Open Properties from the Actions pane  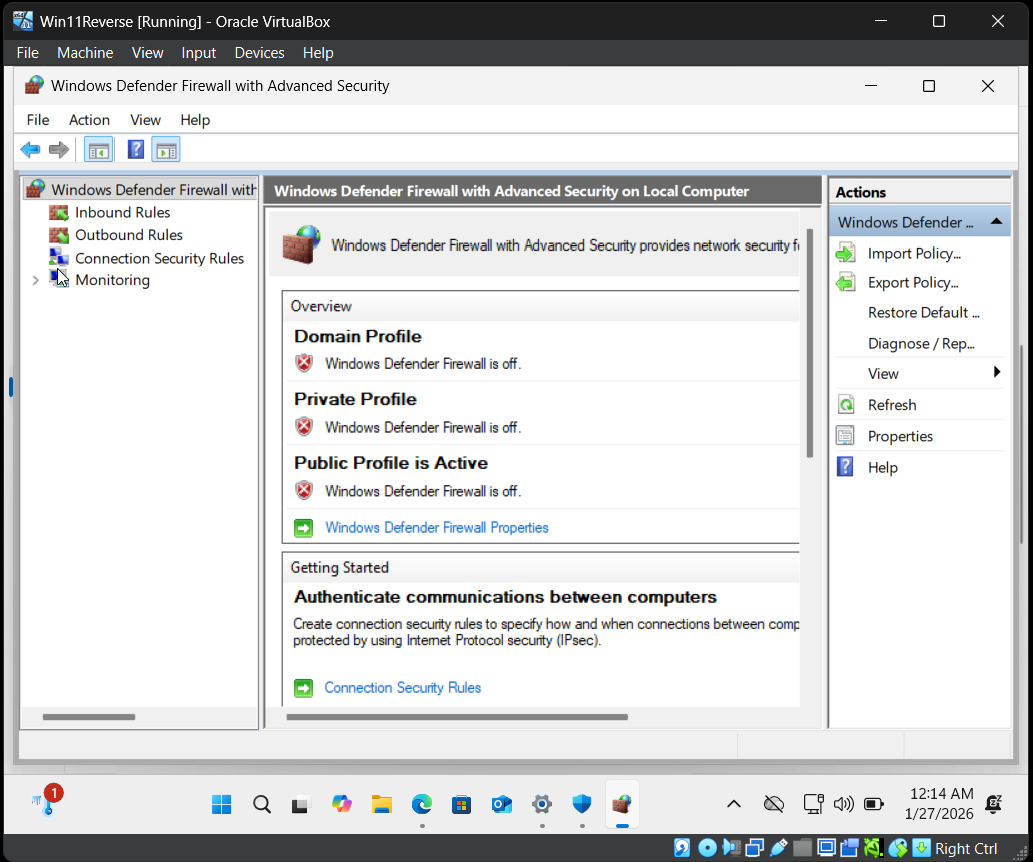900,436
